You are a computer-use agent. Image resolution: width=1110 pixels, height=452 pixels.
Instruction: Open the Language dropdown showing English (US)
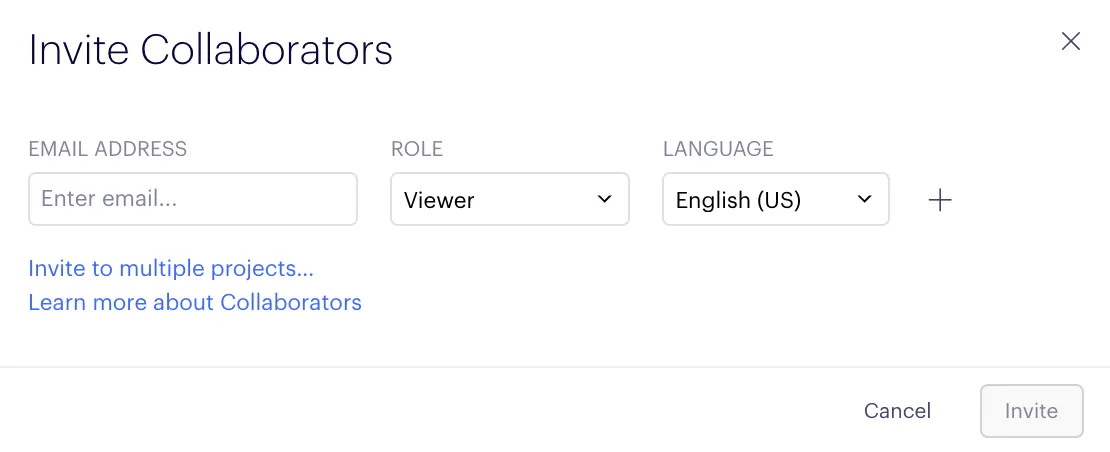pyautogui.click(x=775, y=199)
